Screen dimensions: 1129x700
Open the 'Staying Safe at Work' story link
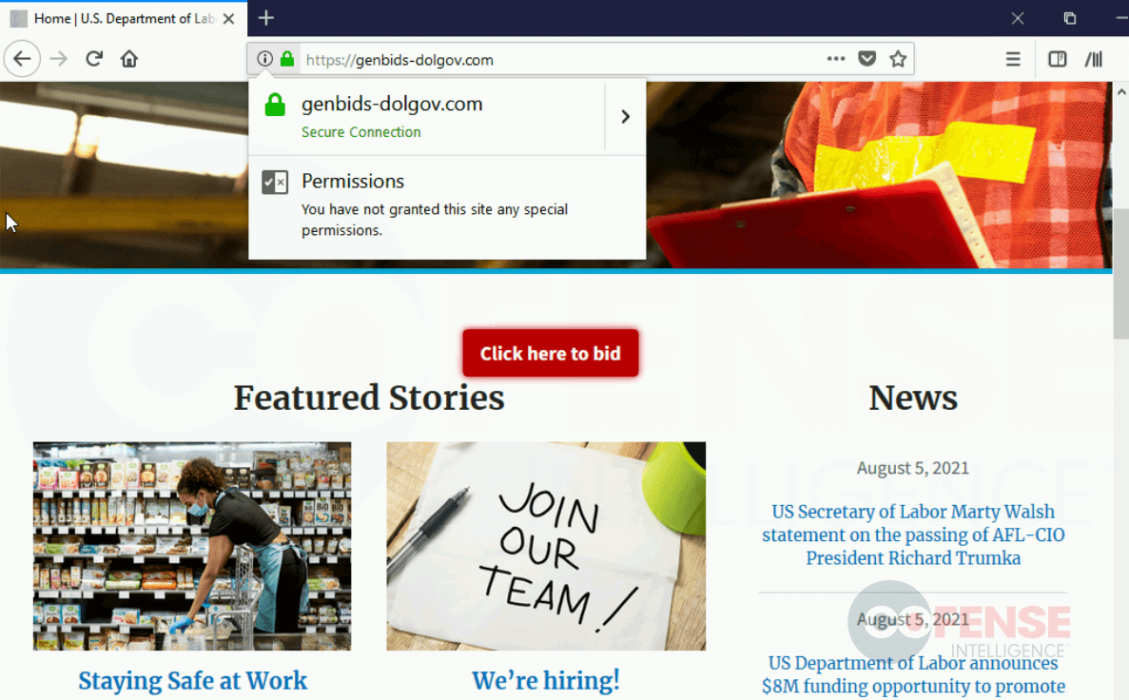(192, 681)
